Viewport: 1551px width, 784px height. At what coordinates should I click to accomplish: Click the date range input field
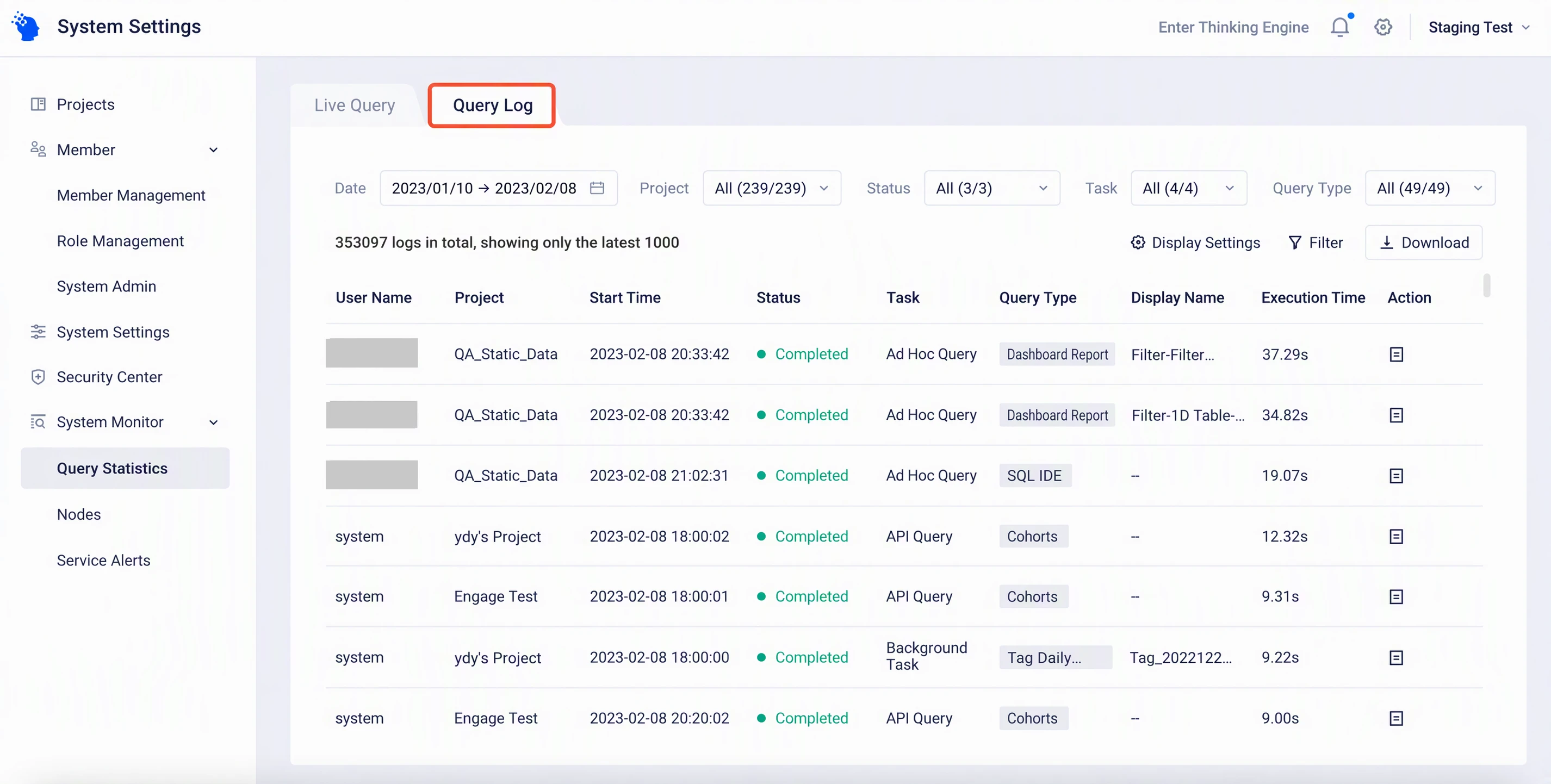click(x=499, y=188)
